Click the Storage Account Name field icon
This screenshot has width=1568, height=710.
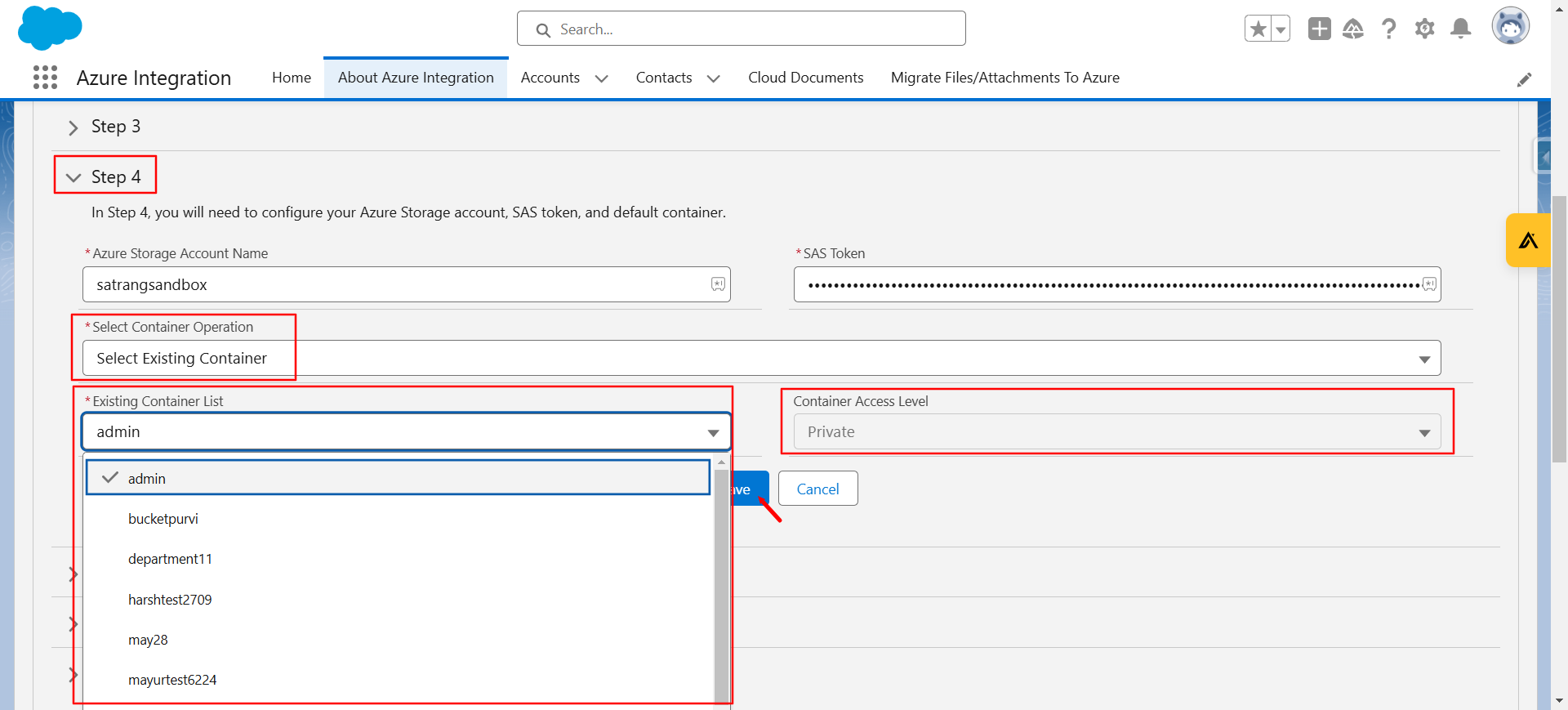pyautogui.click(x=718, y=284)
